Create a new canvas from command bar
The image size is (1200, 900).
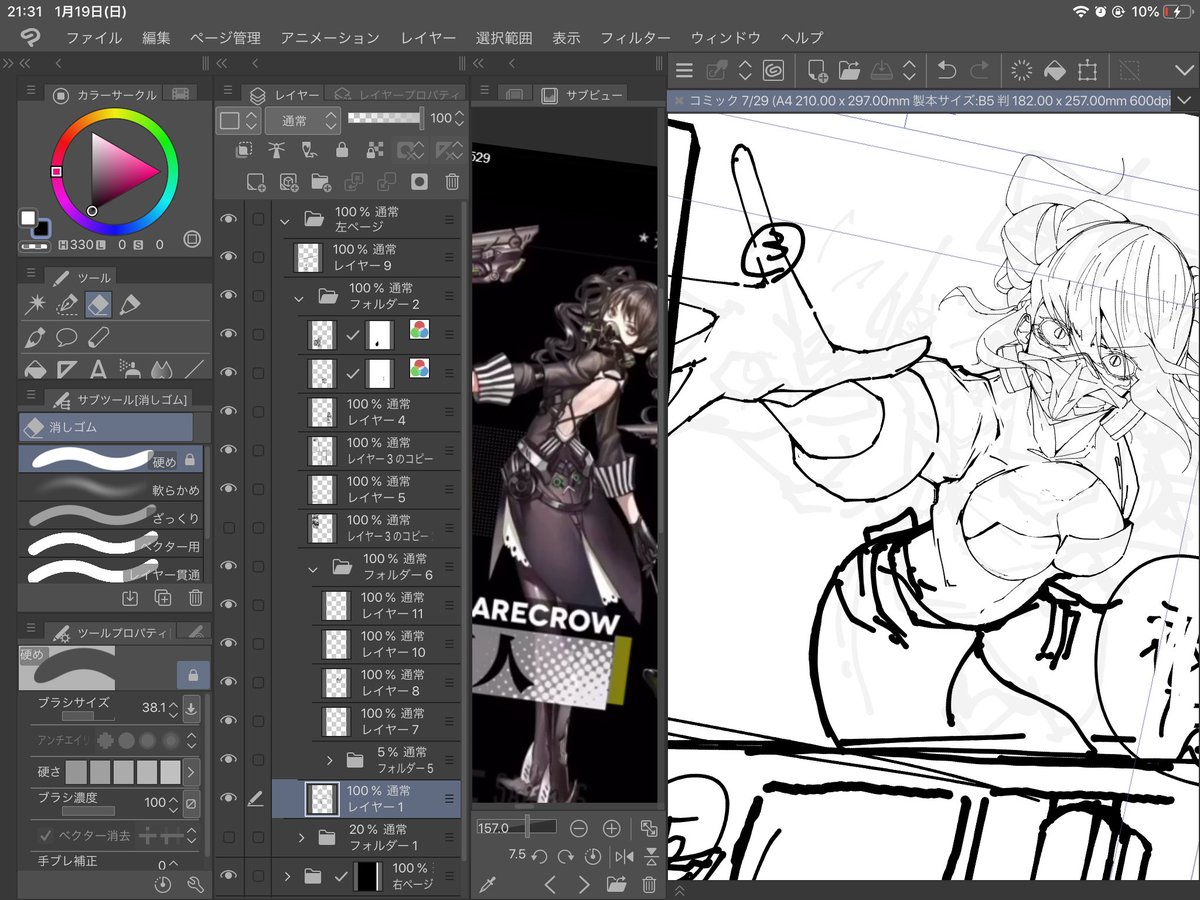817,70
